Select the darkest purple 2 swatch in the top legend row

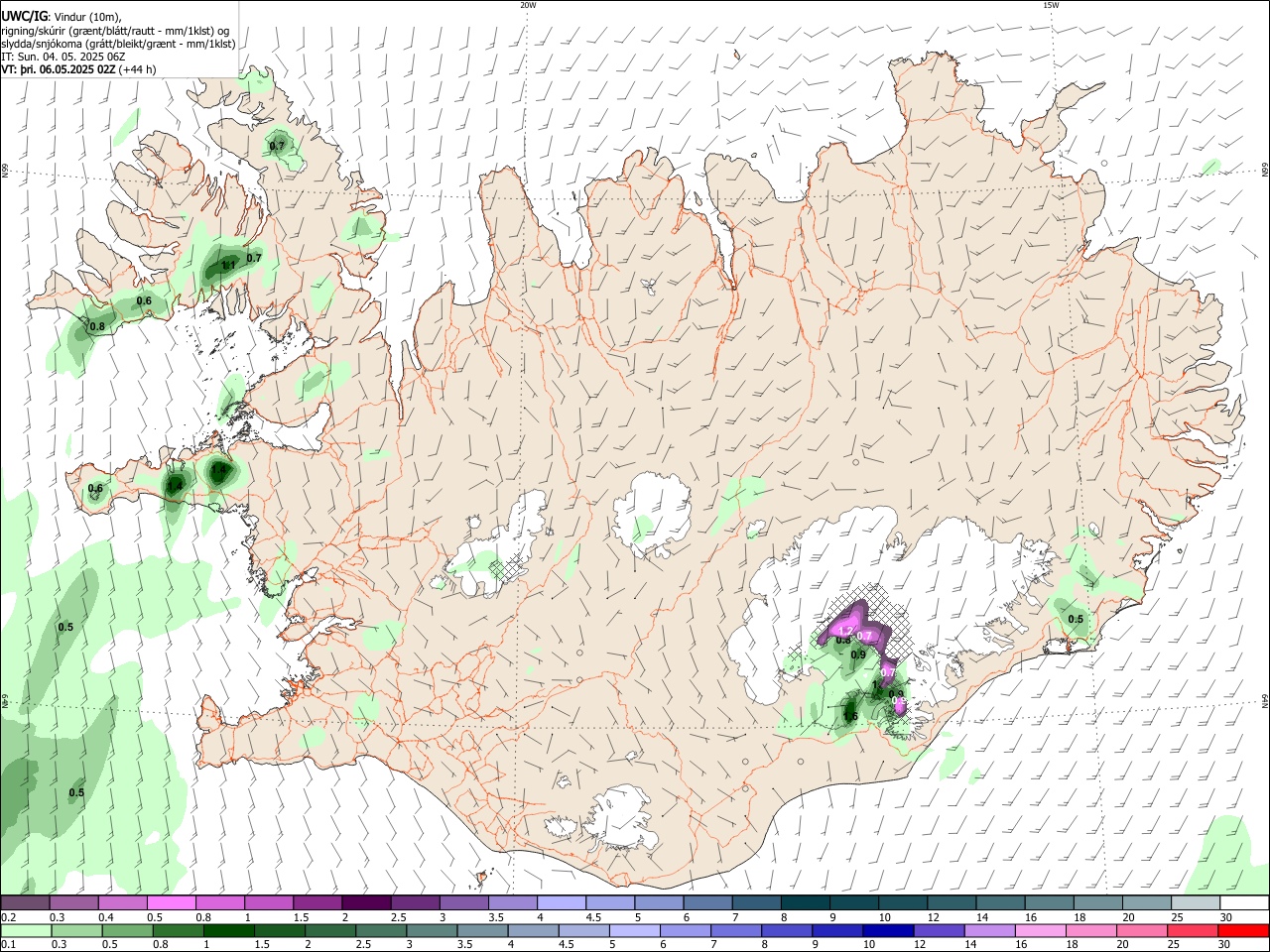366,903
